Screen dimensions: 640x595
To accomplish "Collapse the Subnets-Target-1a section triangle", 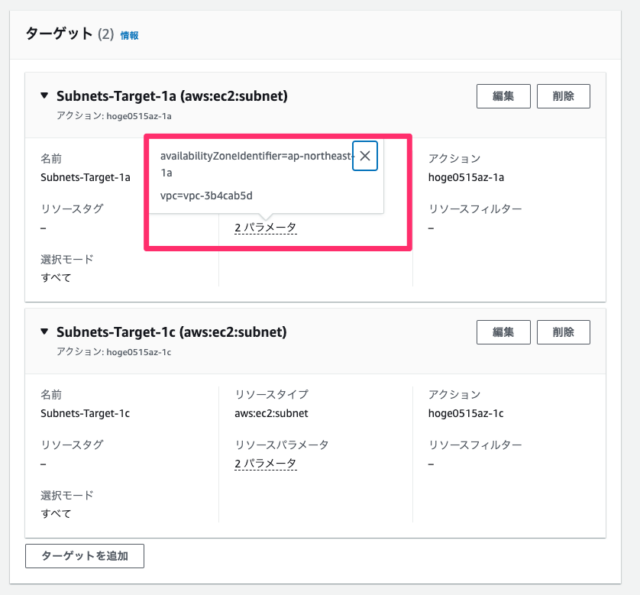I will click(x=44, y=95).
